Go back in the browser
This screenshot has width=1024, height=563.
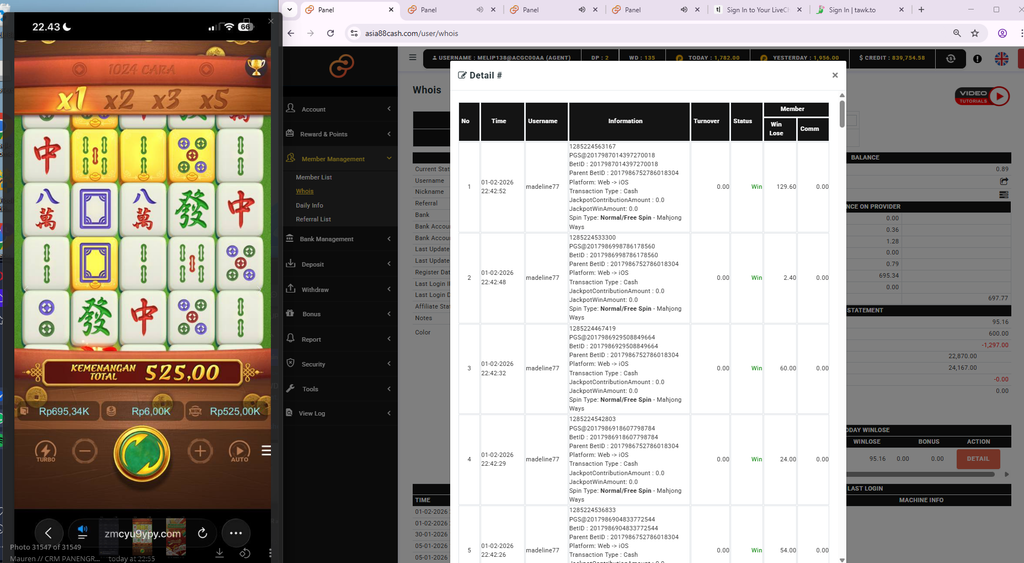pos(291,33)
